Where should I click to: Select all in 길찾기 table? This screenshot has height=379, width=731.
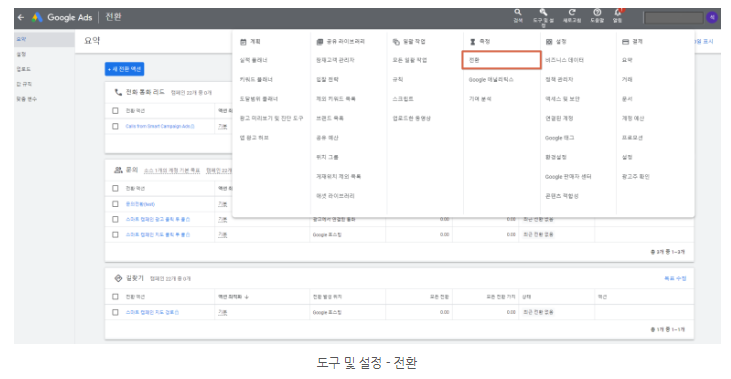click(x=115, y=297)
